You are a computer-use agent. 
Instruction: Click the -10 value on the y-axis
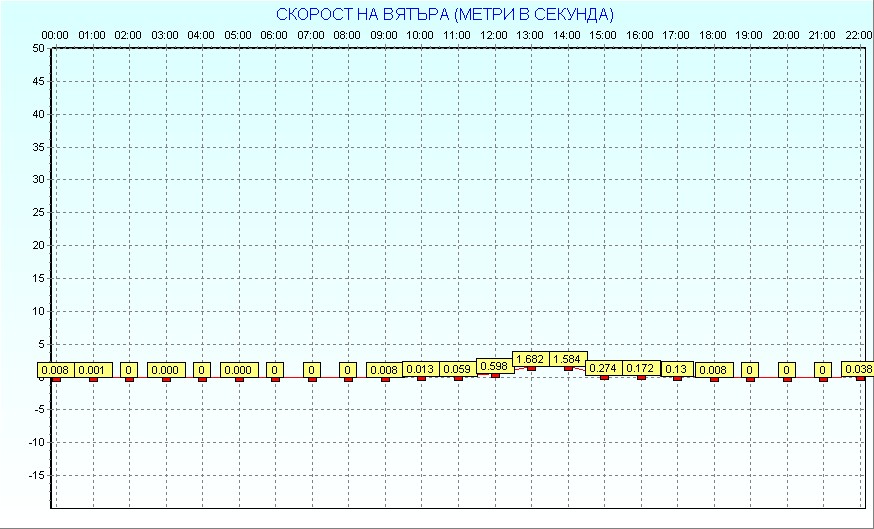36,442
